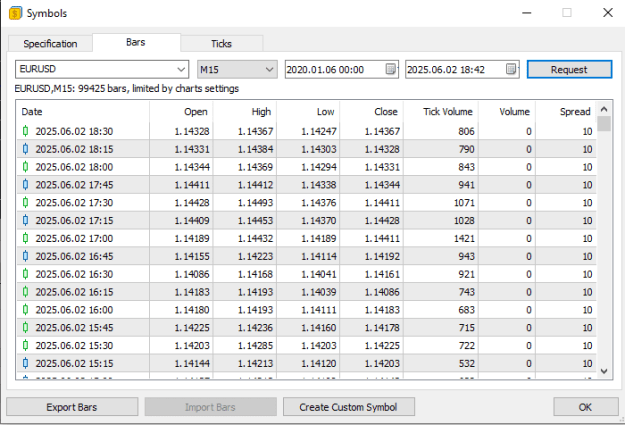Viewport: 625px width, 425px height.
Task: Click the Open column header
Action: [181, 112]
